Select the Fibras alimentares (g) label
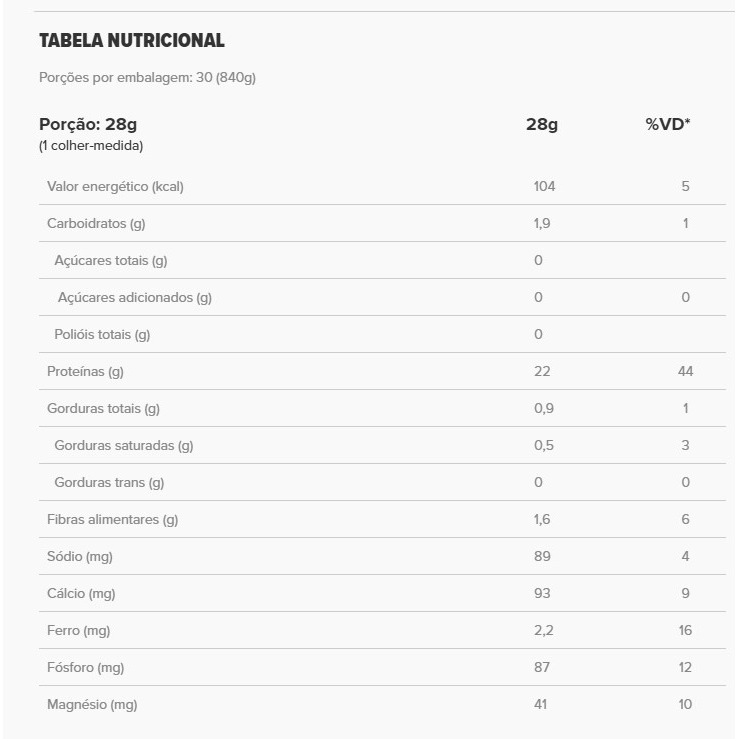This screenshot has height=739, width=739. point(112,519)
